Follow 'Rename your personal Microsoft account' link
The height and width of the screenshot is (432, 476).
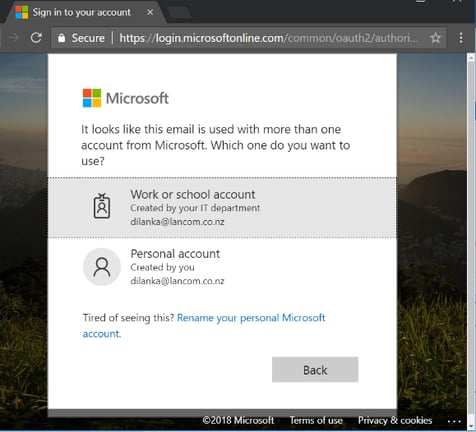coord(204,325)
